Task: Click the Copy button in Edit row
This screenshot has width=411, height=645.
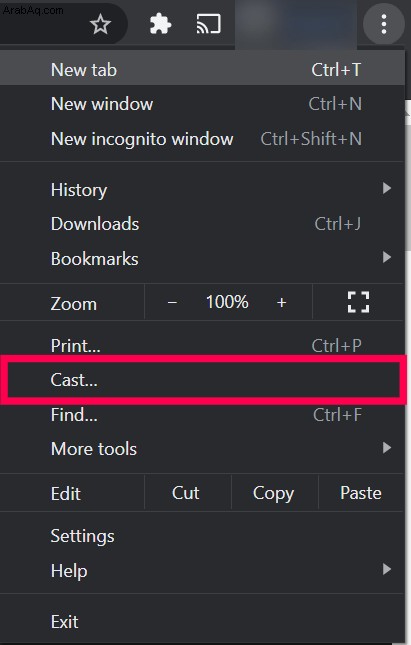Action: click(274, 493)
